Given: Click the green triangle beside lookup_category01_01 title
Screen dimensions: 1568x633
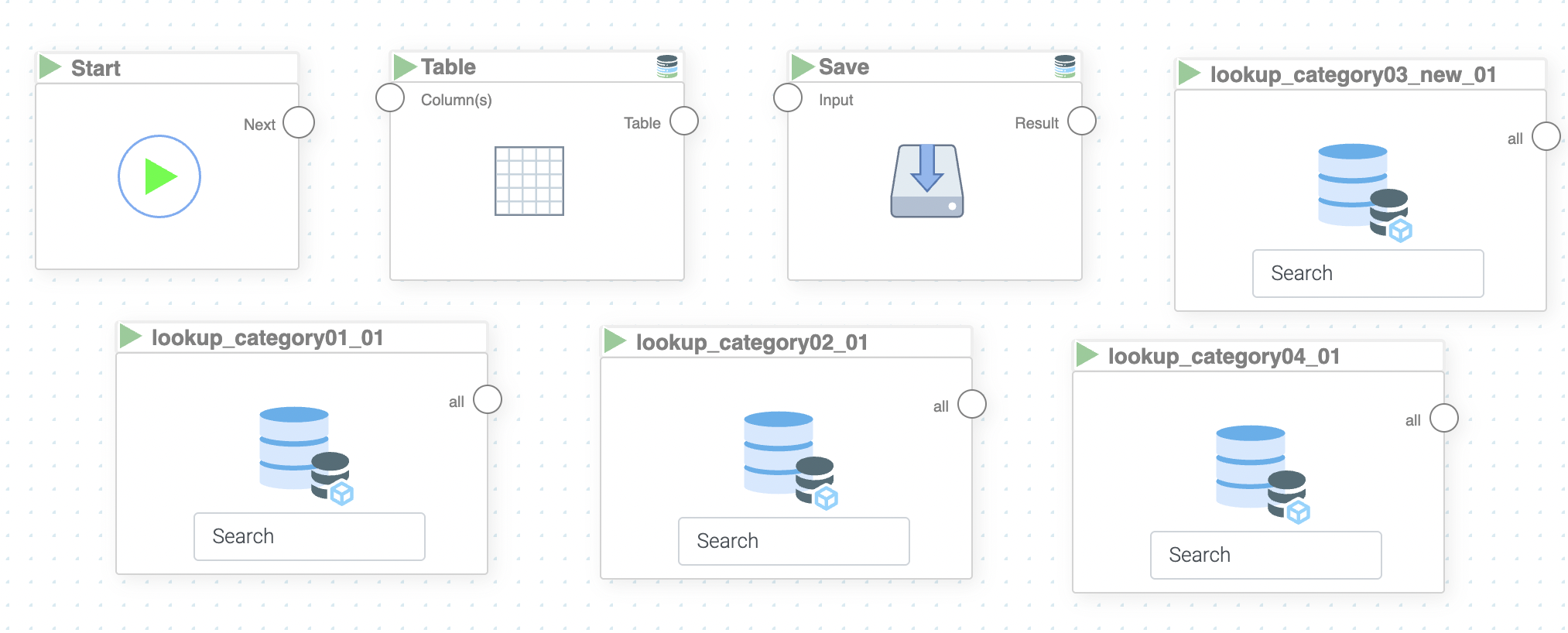Looking at the screenshot, I should [x=130, y=337].
